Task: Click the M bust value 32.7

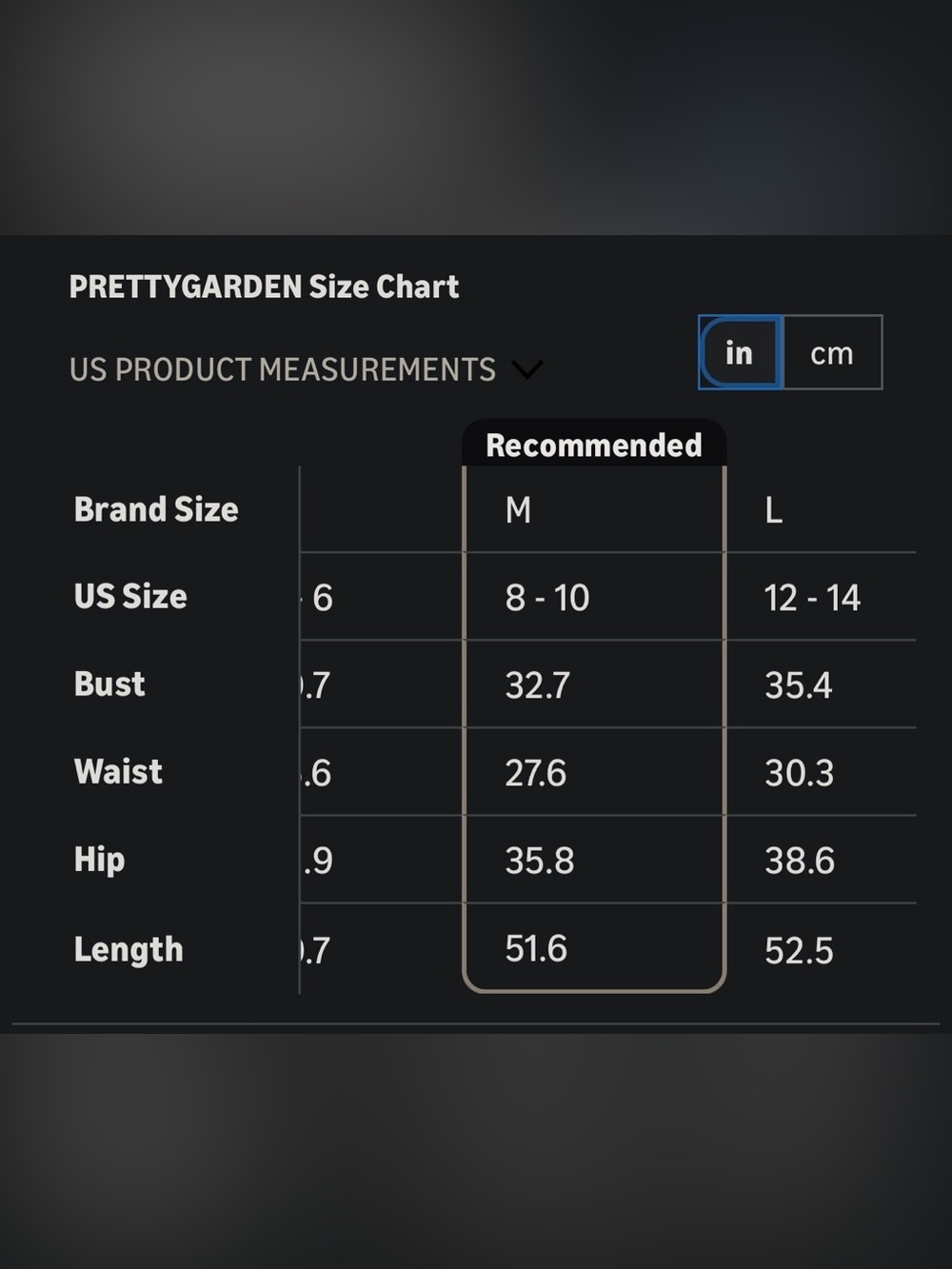Action: pyautogui.click(x=538, y=685)
